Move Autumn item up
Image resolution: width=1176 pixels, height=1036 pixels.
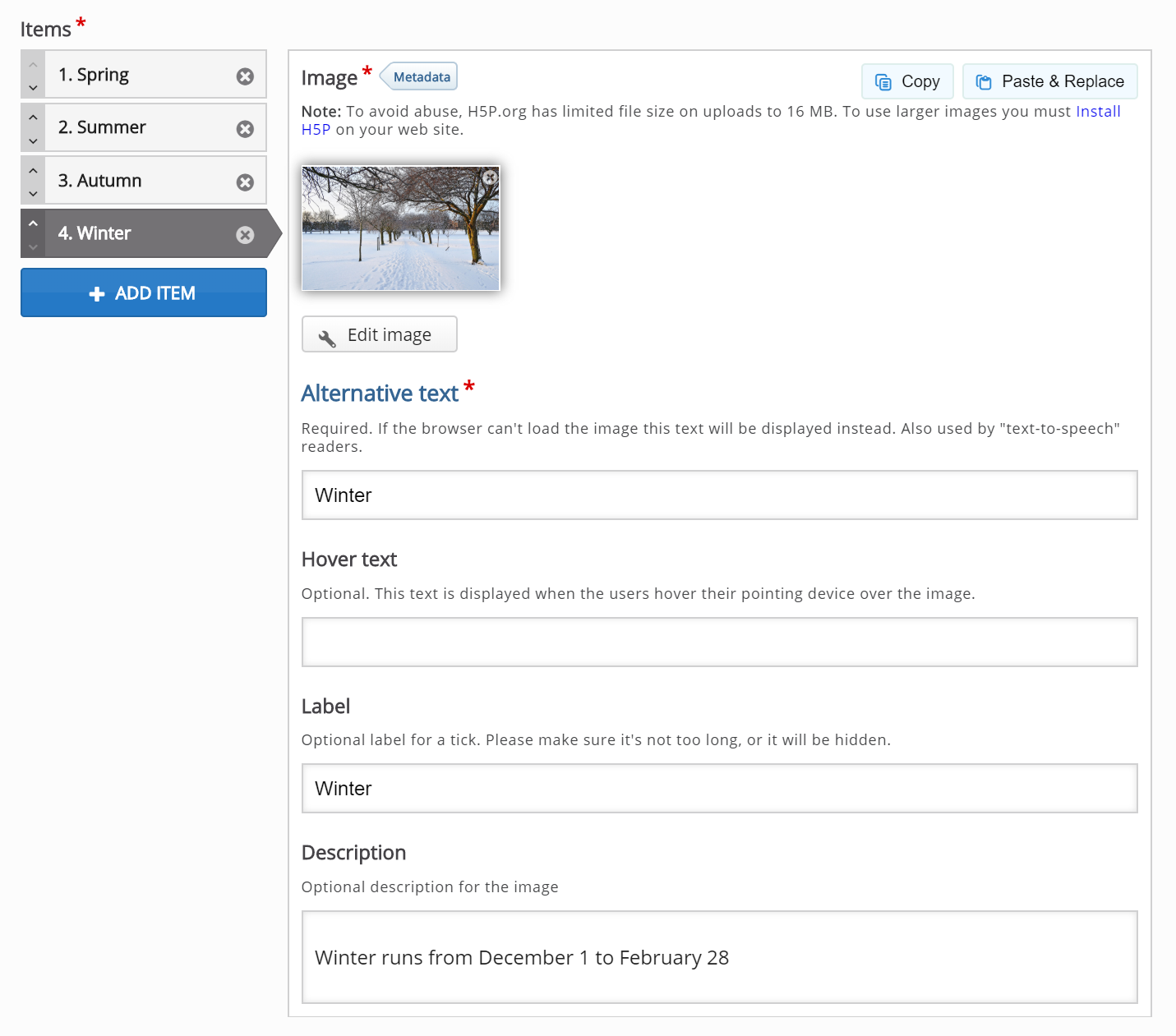(33, 170)
